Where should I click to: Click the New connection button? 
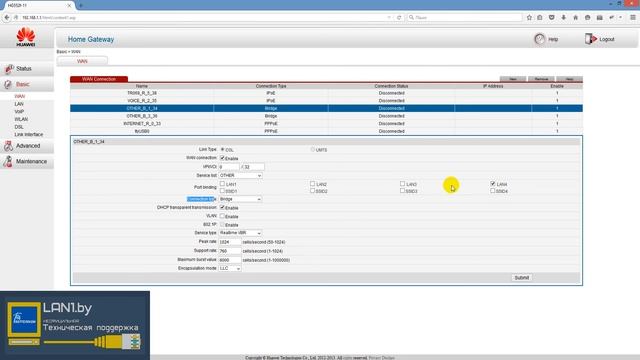(x=513, y=79)
